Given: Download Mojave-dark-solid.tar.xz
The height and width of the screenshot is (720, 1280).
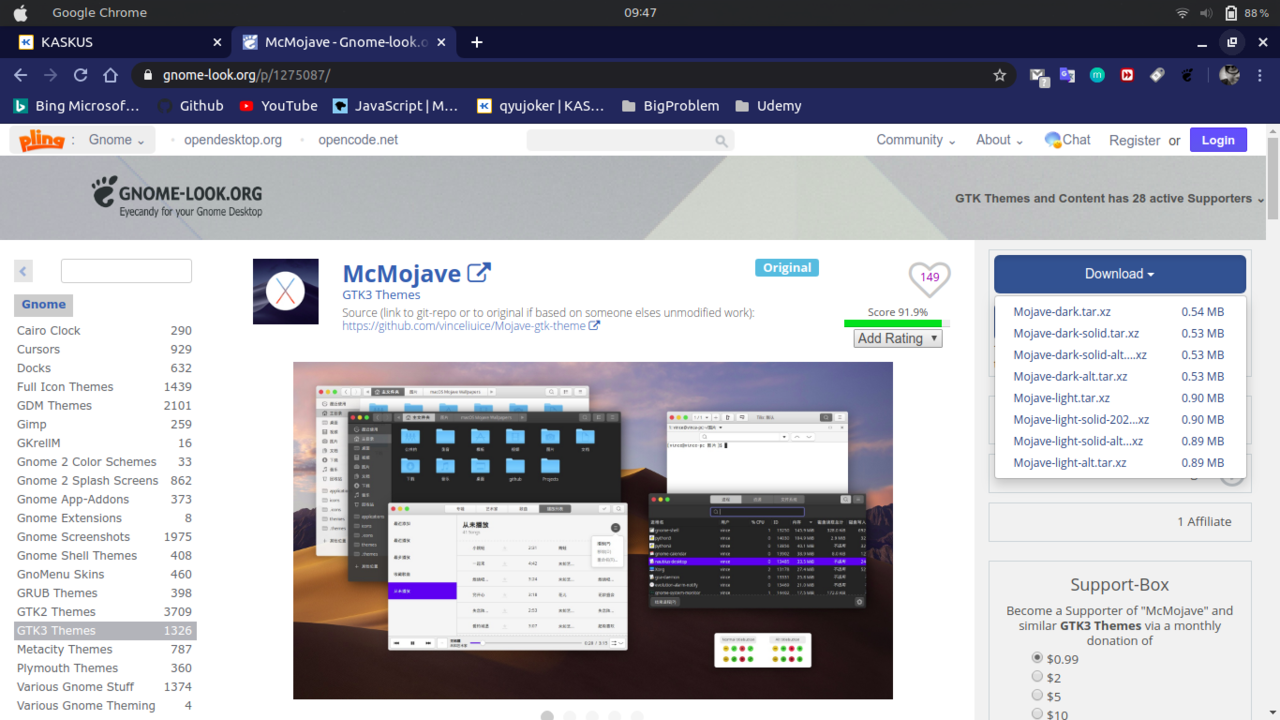Looking at the screenshot, I should click(1076, 334).
